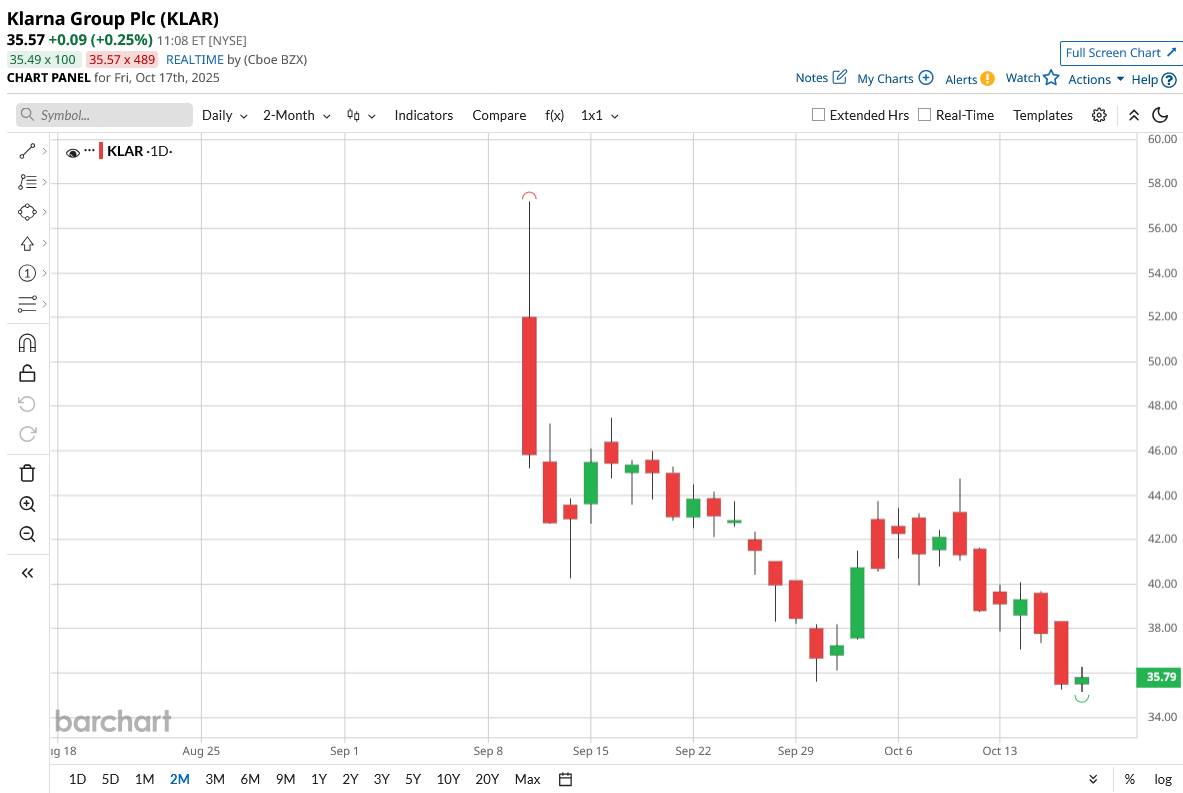Viewport: 1183px width, 793px height.
Task: Select the 5Y time range
Action: tap(413, 779)
